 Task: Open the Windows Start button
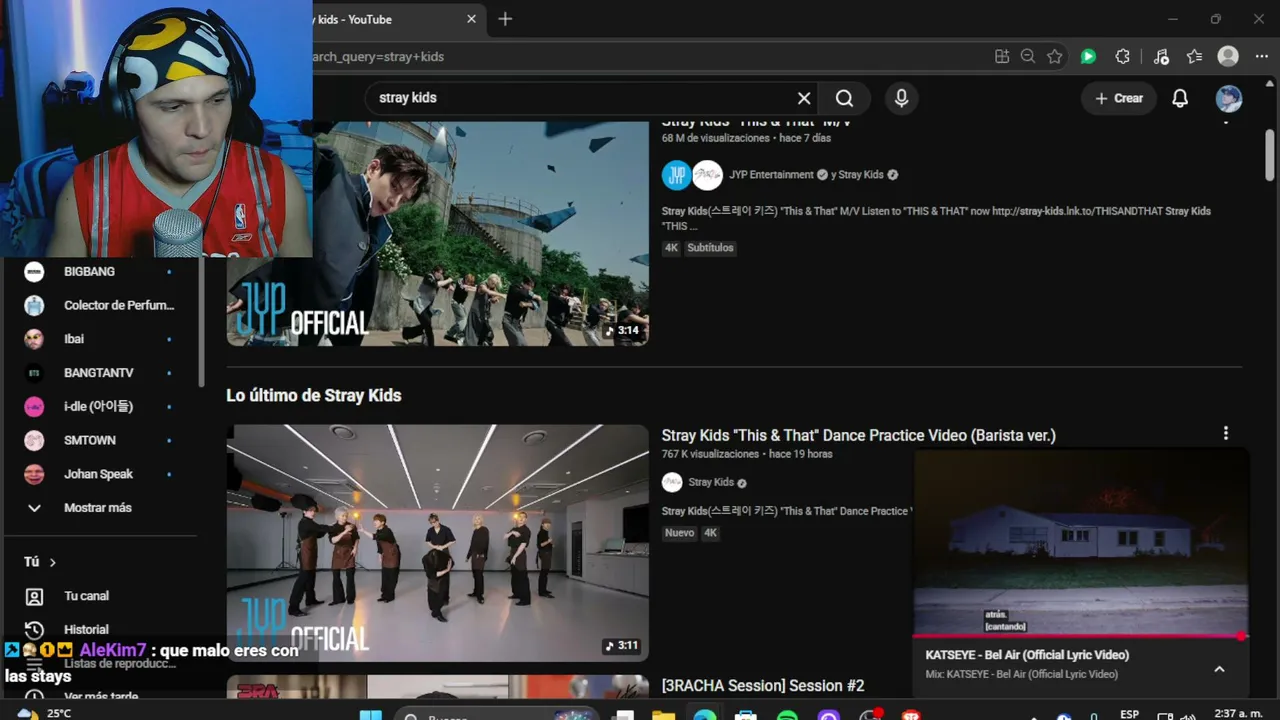(370, 712)
